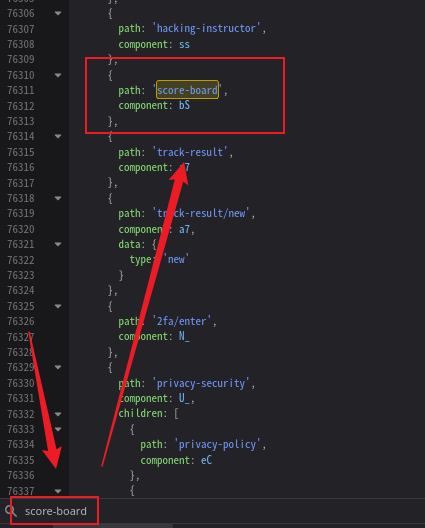Collapse fold arrow at line 76314

click(x=58, y=136)
